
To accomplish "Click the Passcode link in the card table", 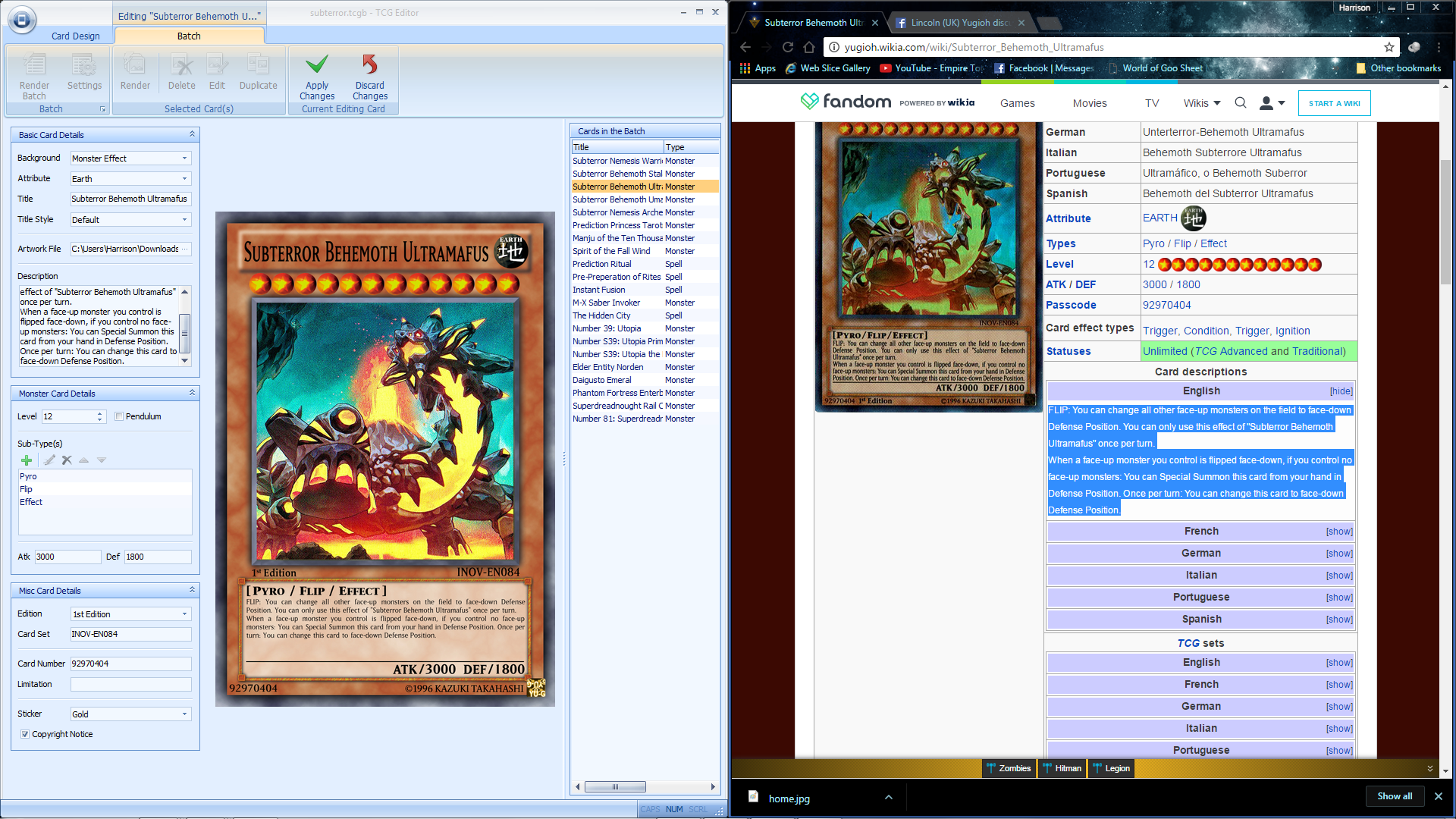I will [1071, 305].
